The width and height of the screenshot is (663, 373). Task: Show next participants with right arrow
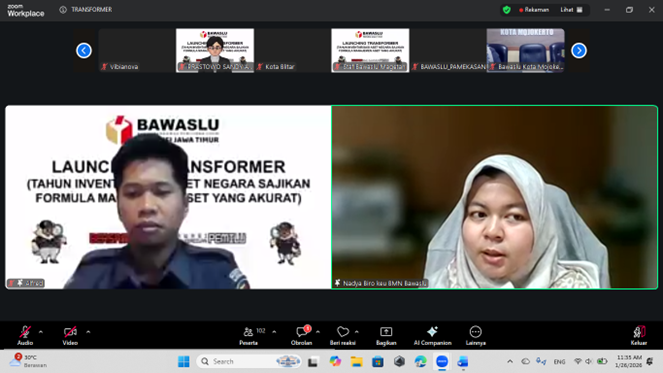click(x=579, y=50)
